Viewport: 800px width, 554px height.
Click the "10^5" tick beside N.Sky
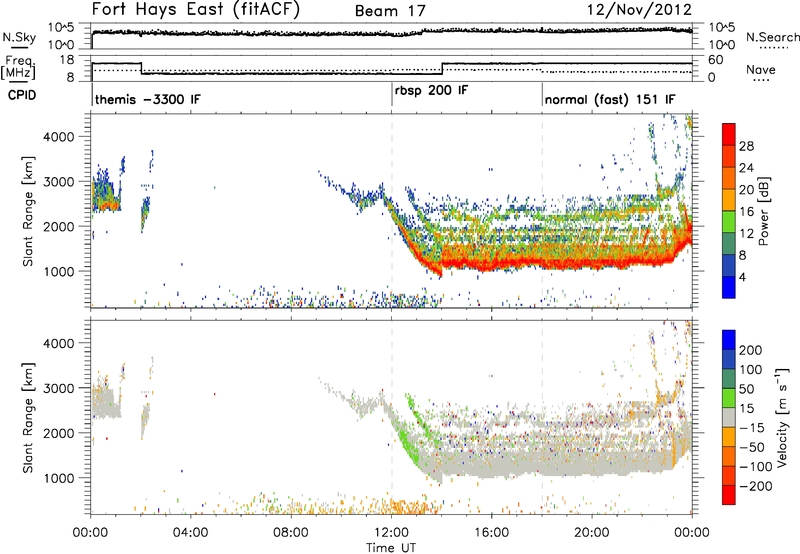(61, 27)
